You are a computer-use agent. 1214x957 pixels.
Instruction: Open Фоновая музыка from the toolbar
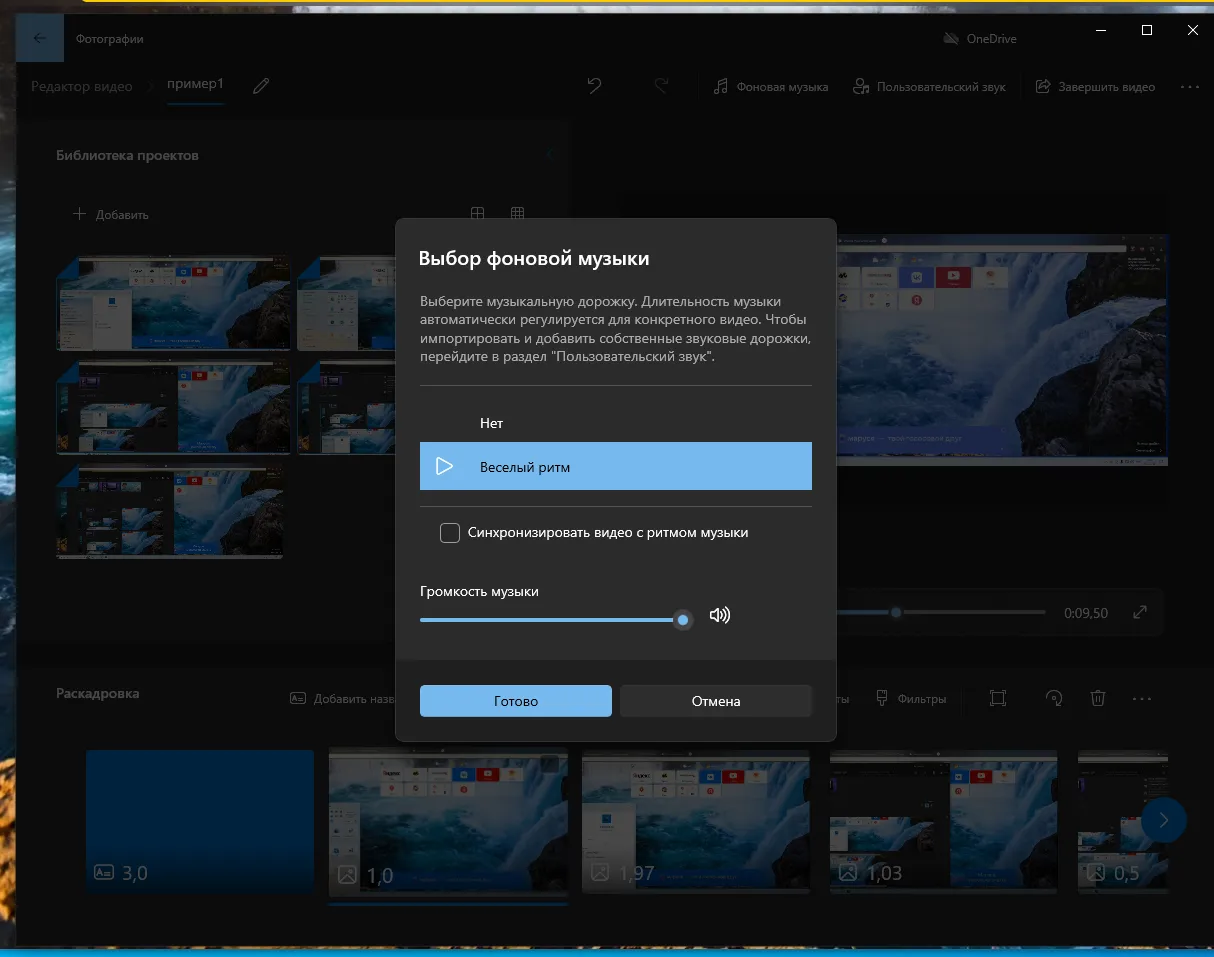(x=771, y=87)
